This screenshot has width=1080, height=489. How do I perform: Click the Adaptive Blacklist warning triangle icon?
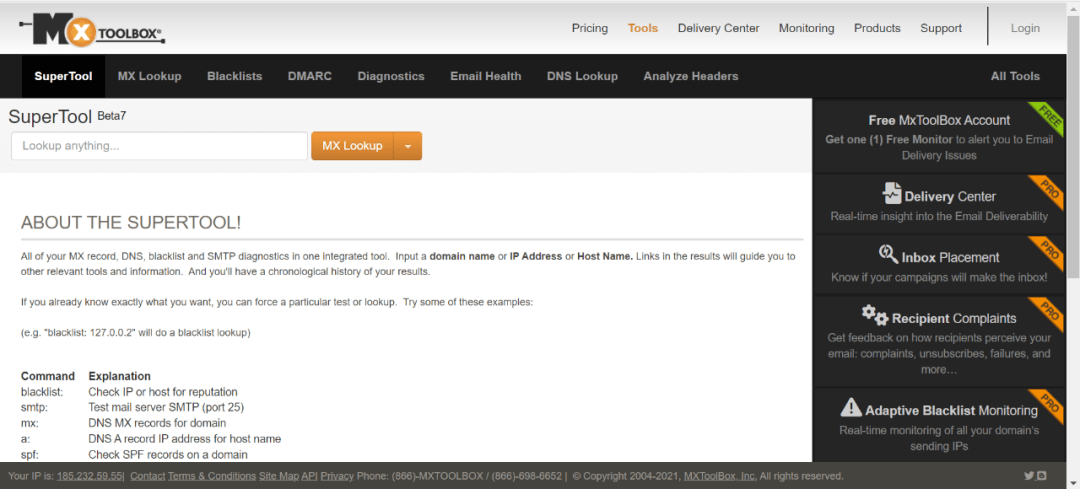[851, 408]
